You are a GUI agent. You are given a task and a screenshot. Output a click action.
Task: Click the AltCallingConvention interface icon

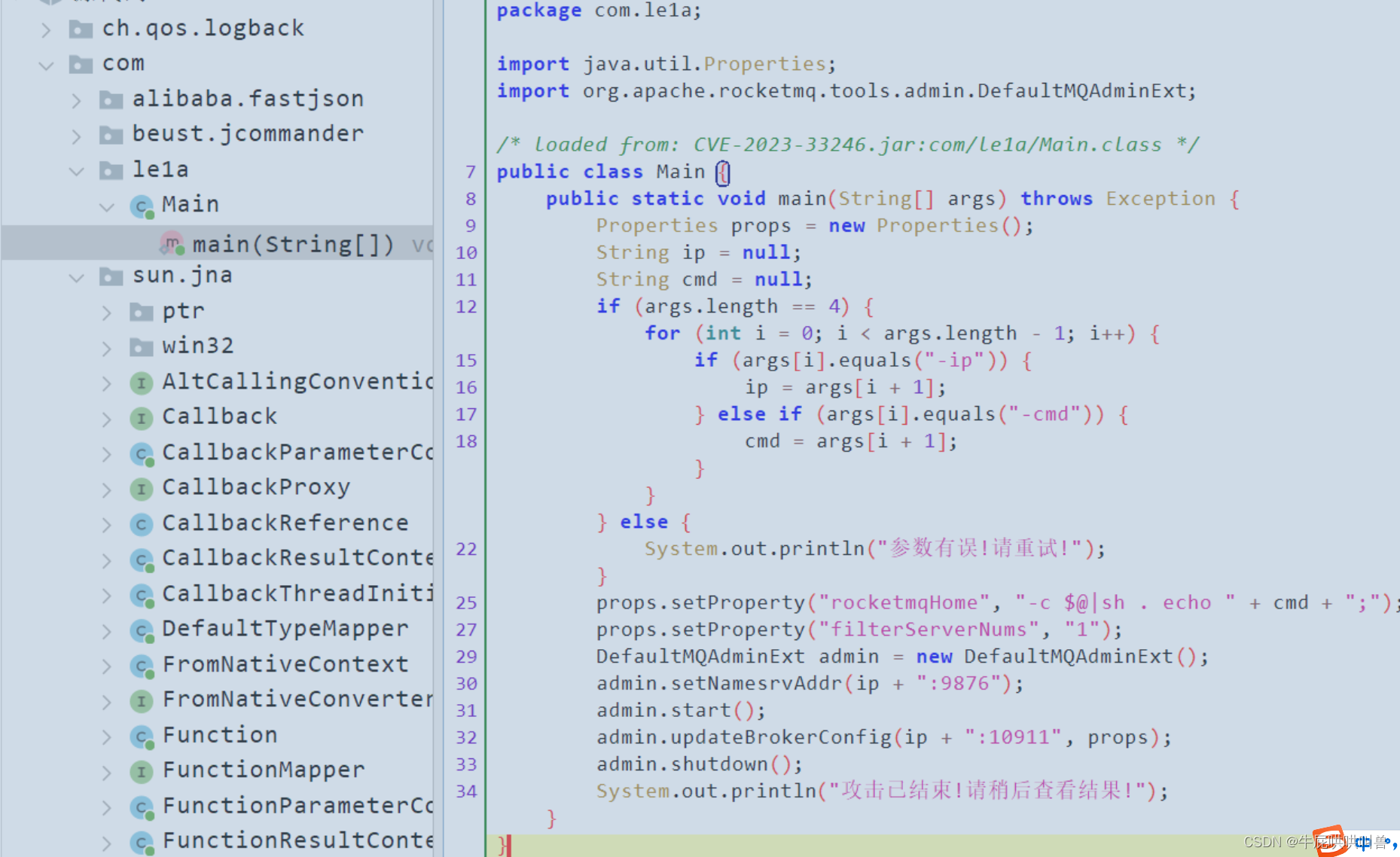click(x=141, y=383)
